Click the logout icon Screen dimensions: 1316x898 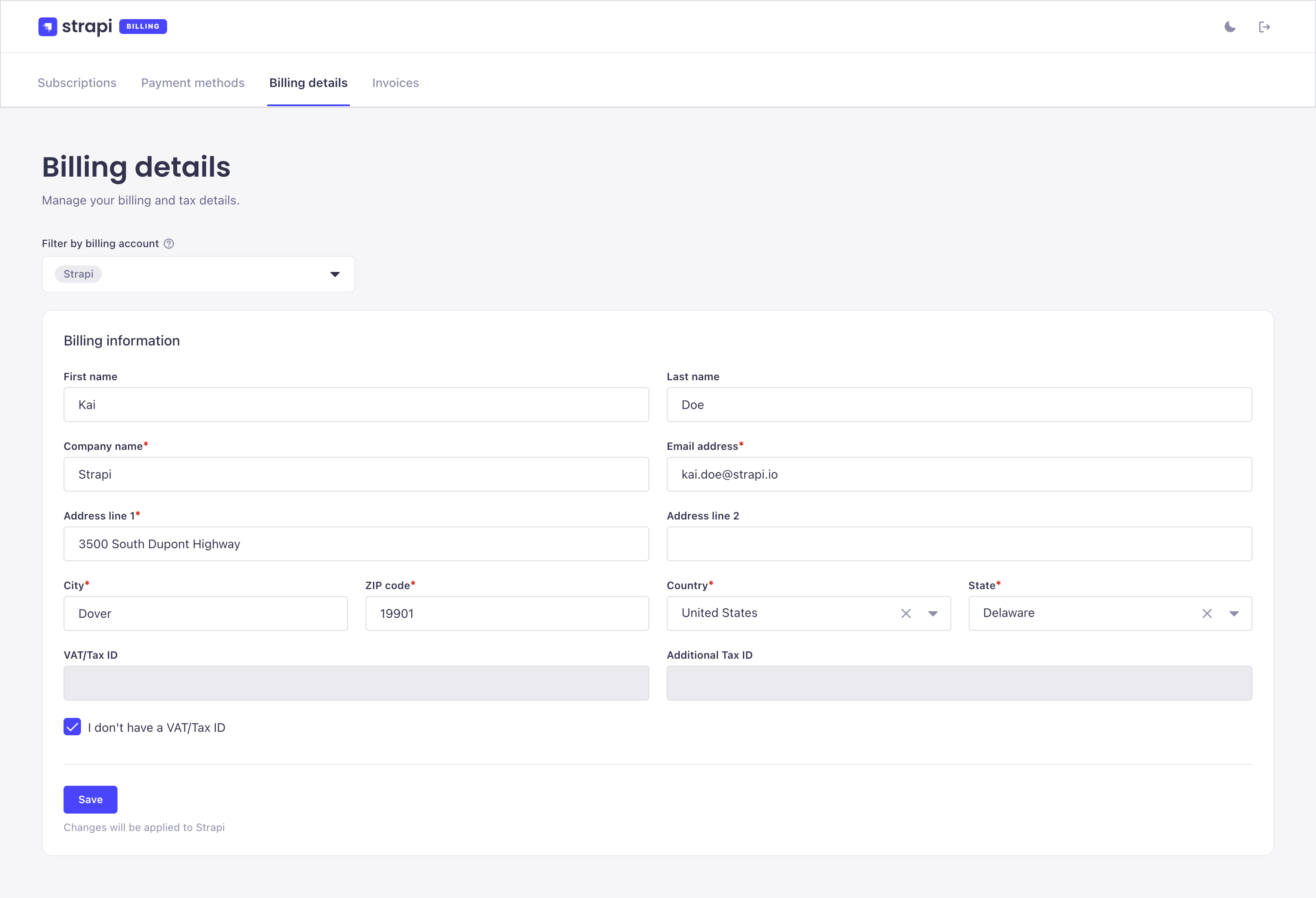(x=1265, y=27)
